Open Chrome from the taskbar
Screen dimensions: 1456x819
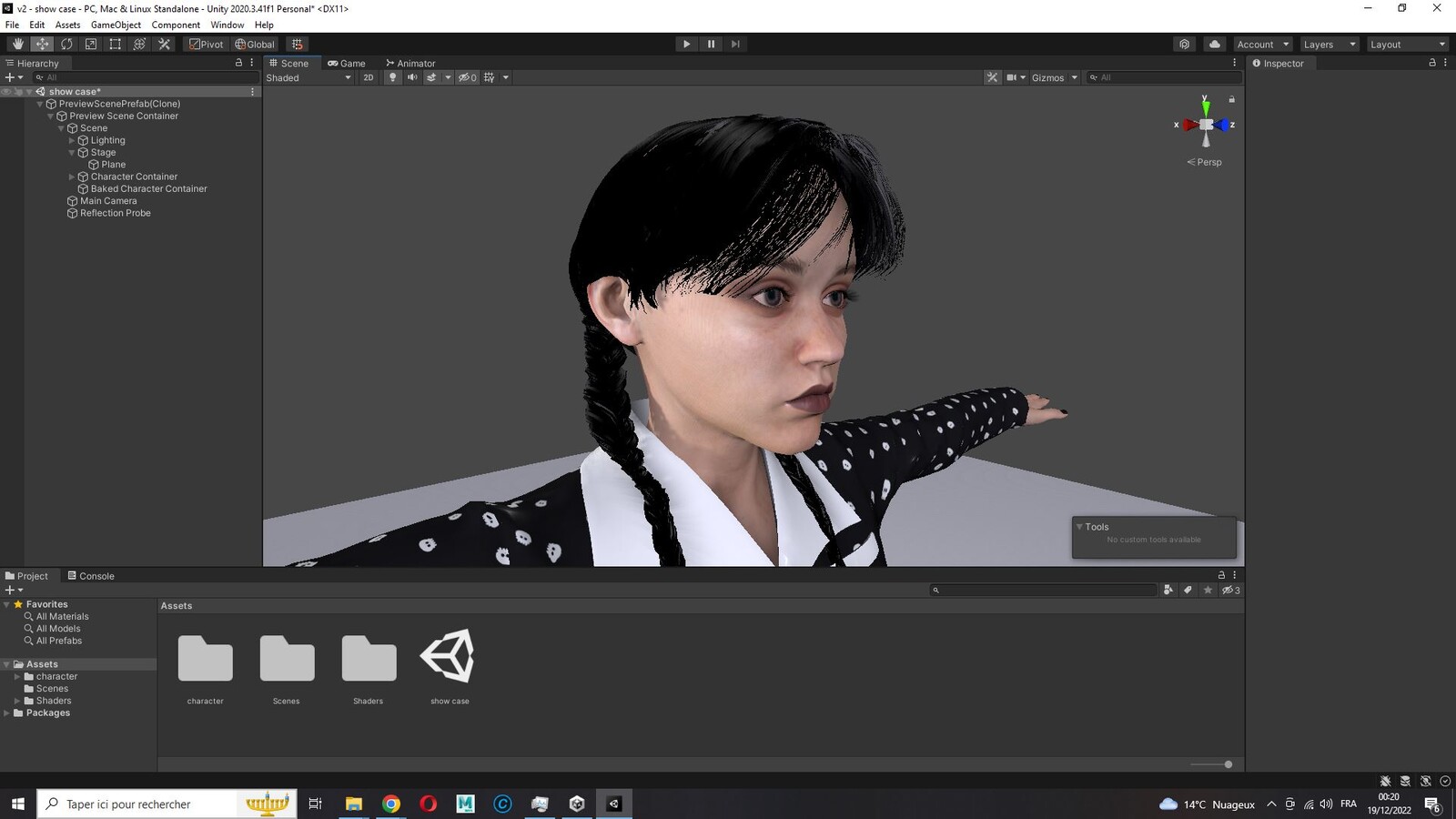[391, 804]
